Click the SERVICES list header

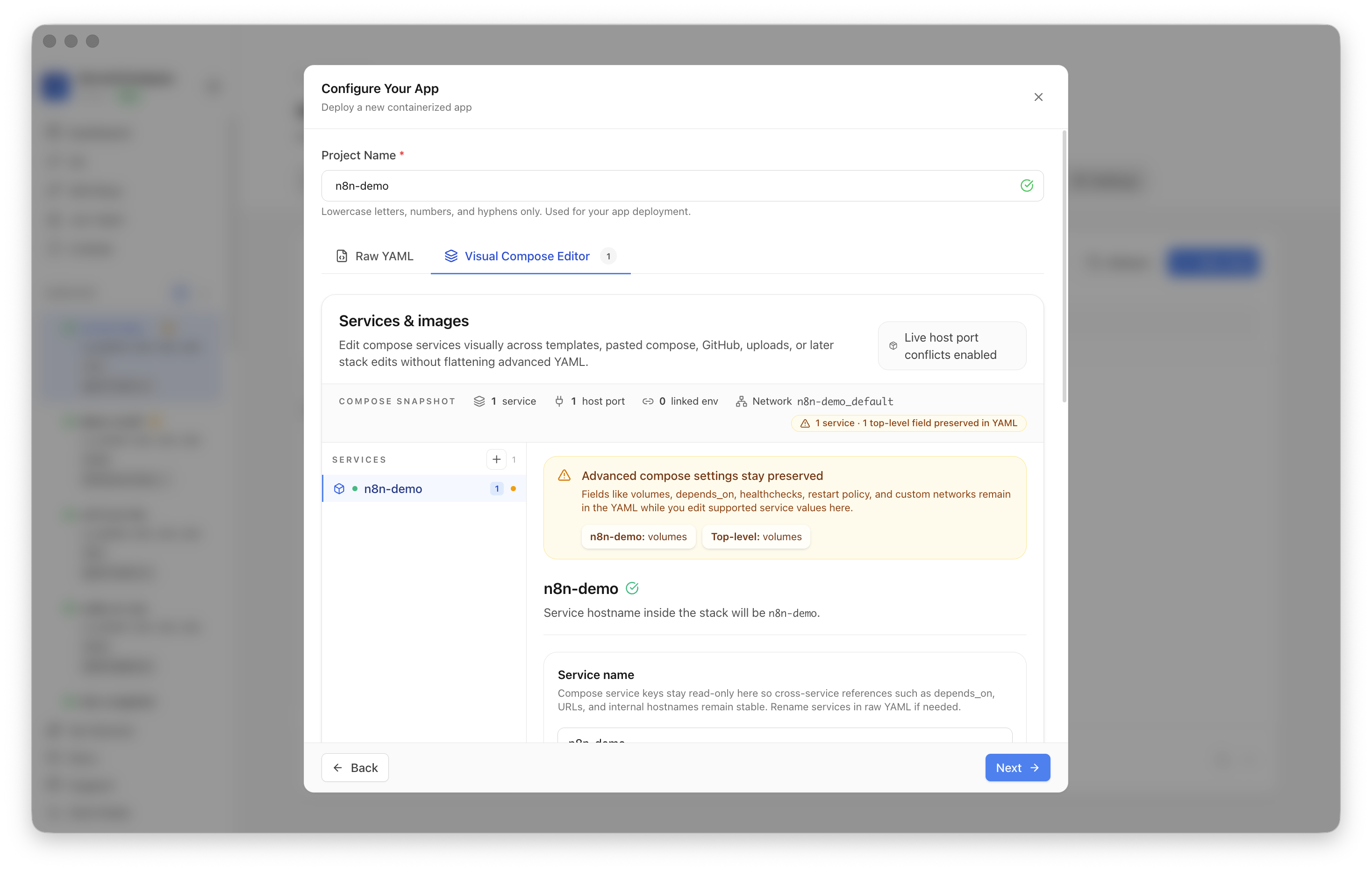click(359, 459)
